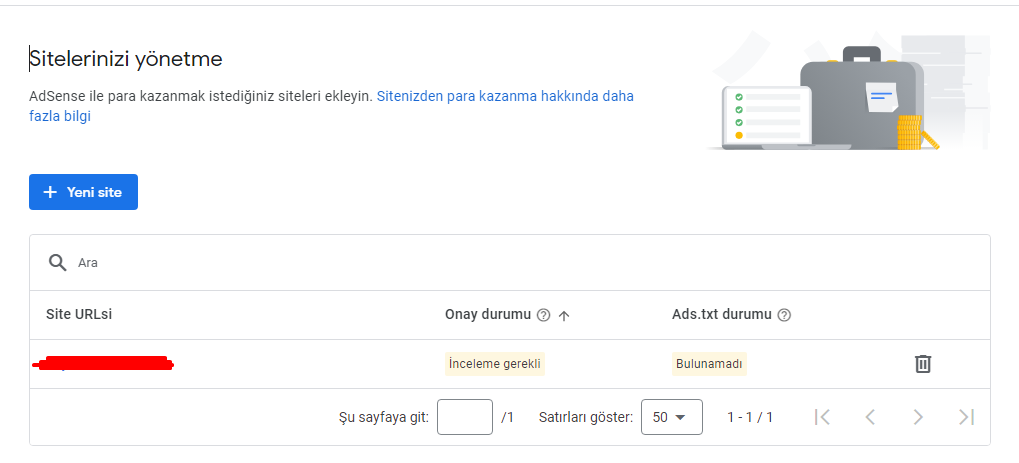Go to previous page arrow
This screenshot has width=1019, height=463.
870,417
